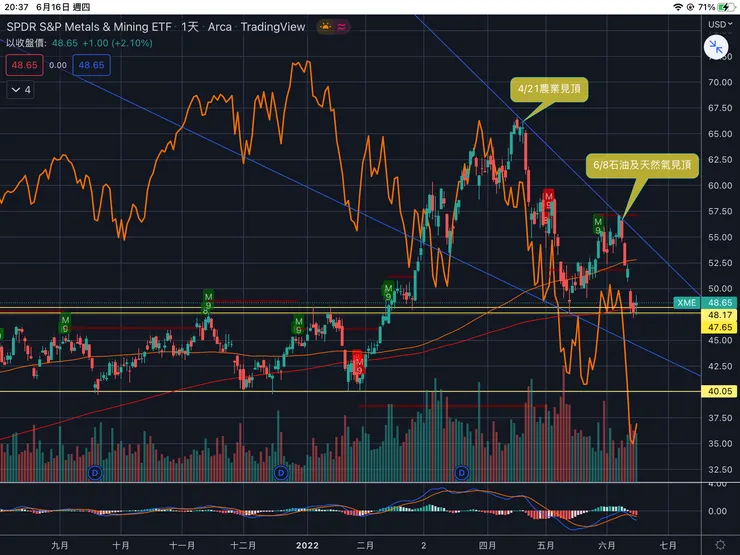The height and width of the screenshot is (555, 740).
Task: Click the 48.65 current price label
Action: [720, 303]
